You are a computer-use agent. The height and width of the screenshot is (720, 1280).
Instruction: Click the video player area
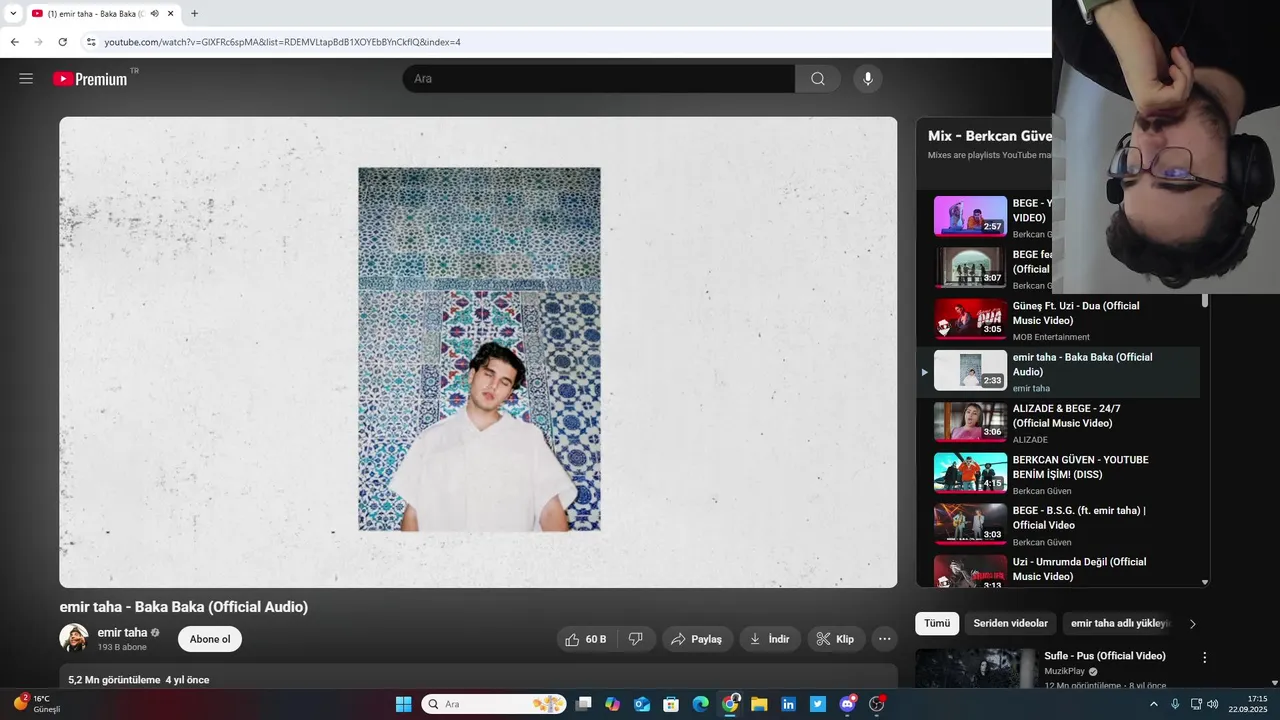click(x=478, y=352)
